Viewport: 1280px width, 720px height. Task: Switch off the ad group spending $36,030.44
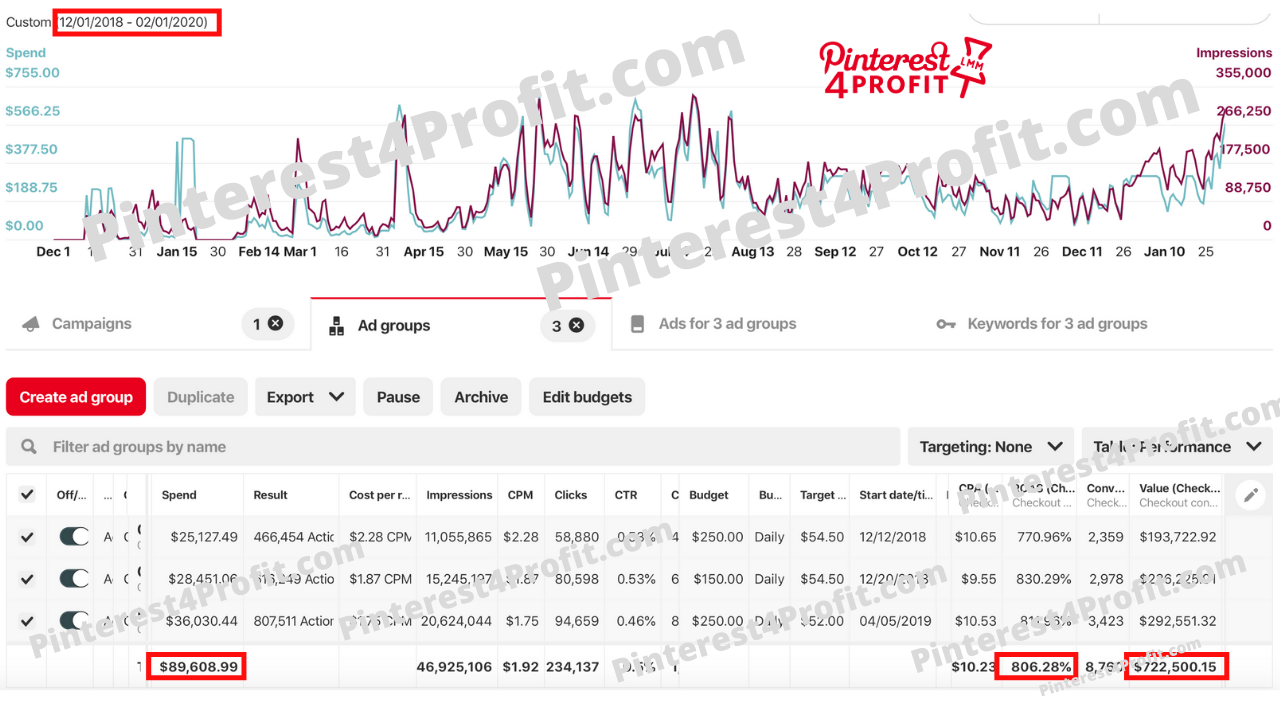74,621
